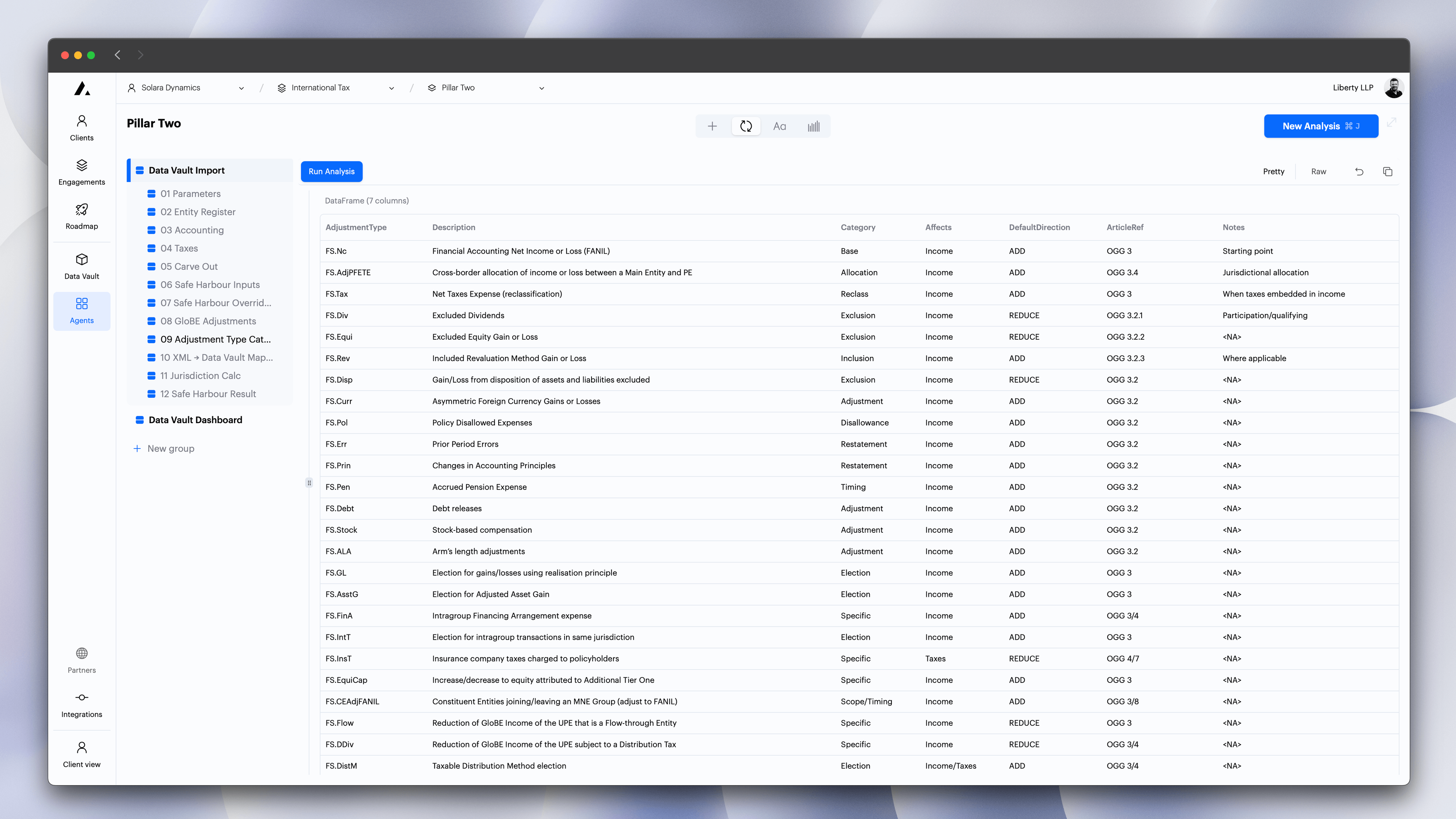Click the undo arrow icon
Image resolution: width=1456 pixels, height=819 pixels.
pyautogui.click(x=1359, y=171)
